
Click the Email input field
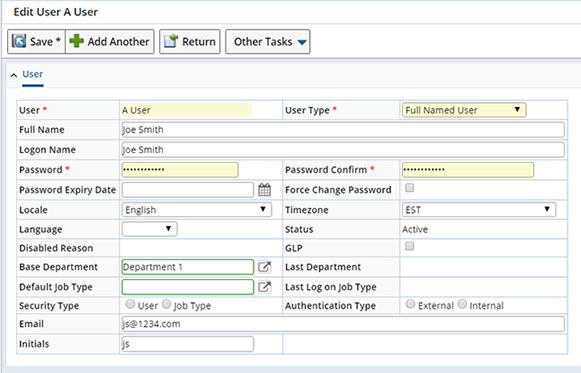click(343, 324)
